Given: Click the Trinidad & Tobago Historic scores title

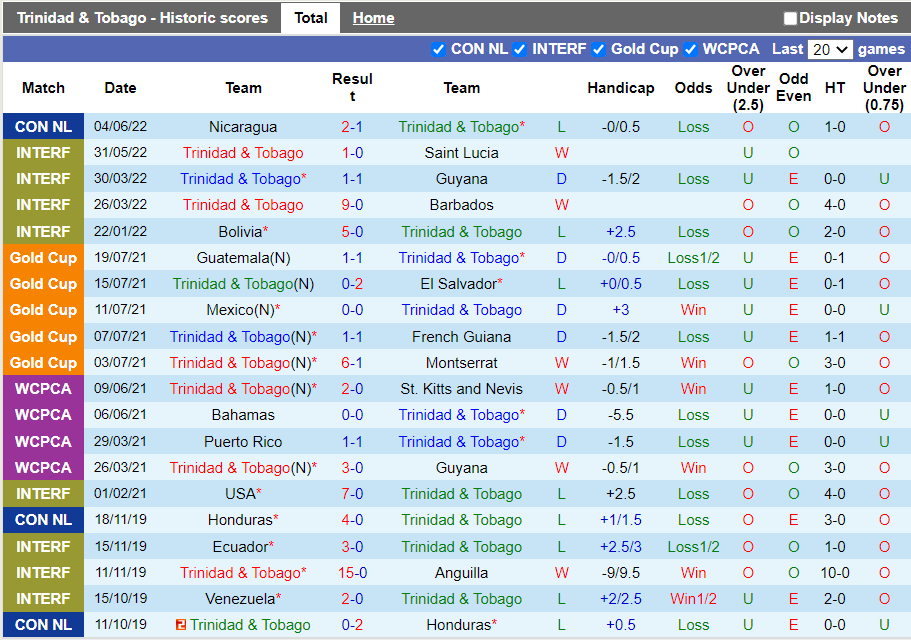Looking at the screenshot, I should 142,18.
